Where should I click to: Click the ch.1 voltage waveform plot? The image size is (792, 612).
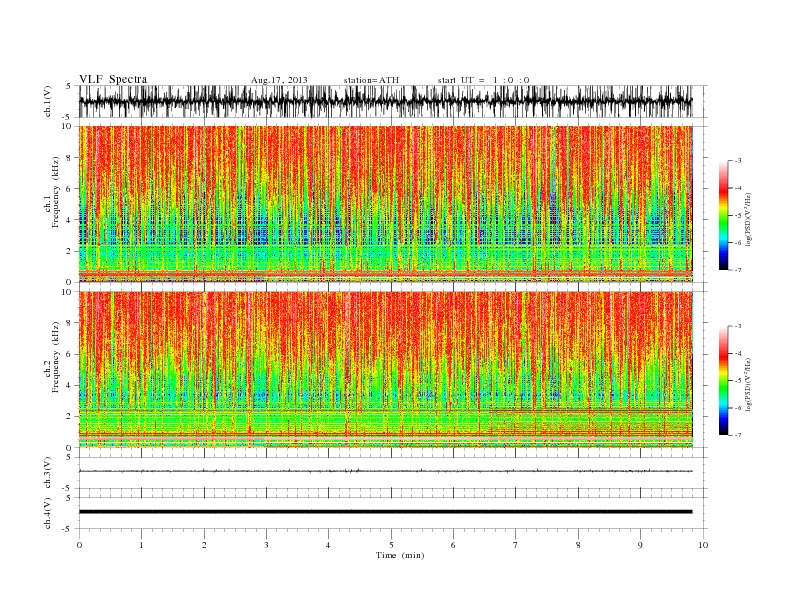click(385, 101)
